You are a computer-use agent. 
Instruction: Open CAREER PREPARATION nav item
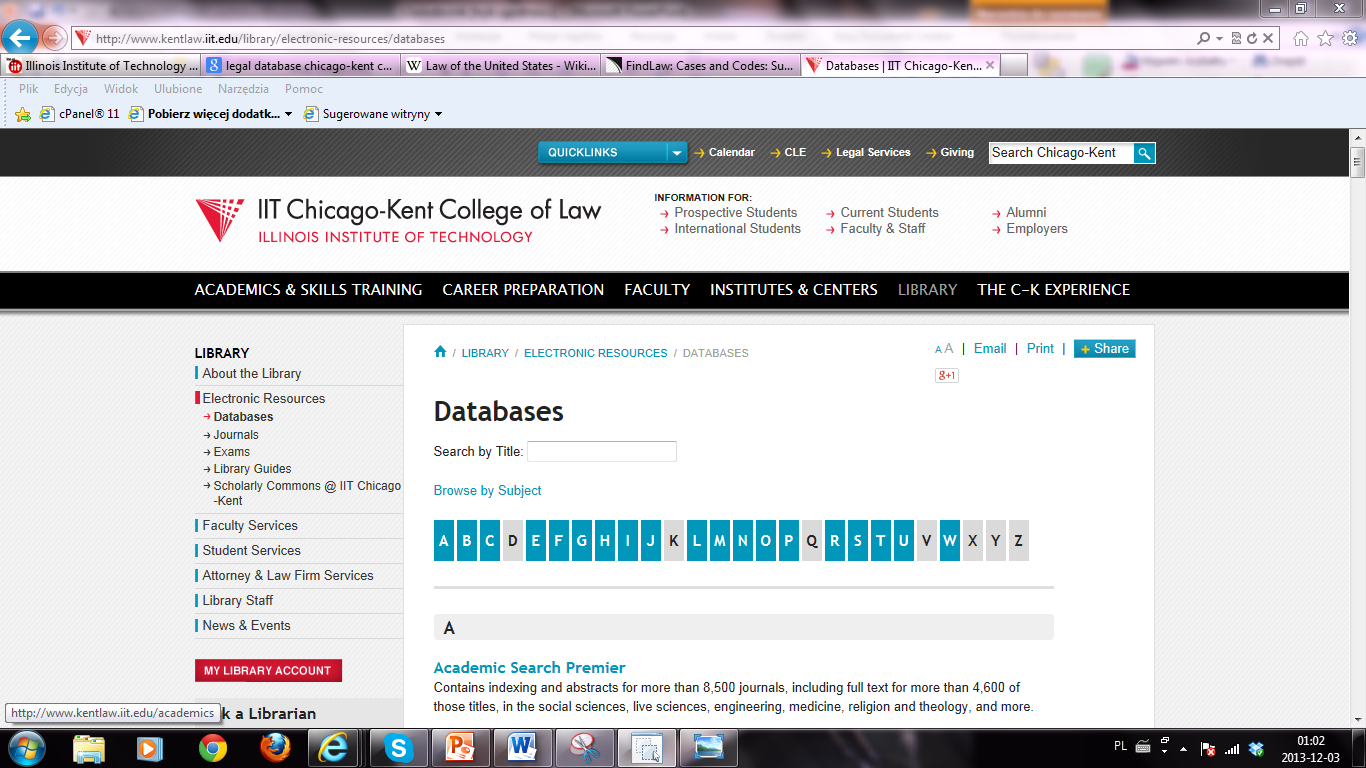[x=523, y=289]
